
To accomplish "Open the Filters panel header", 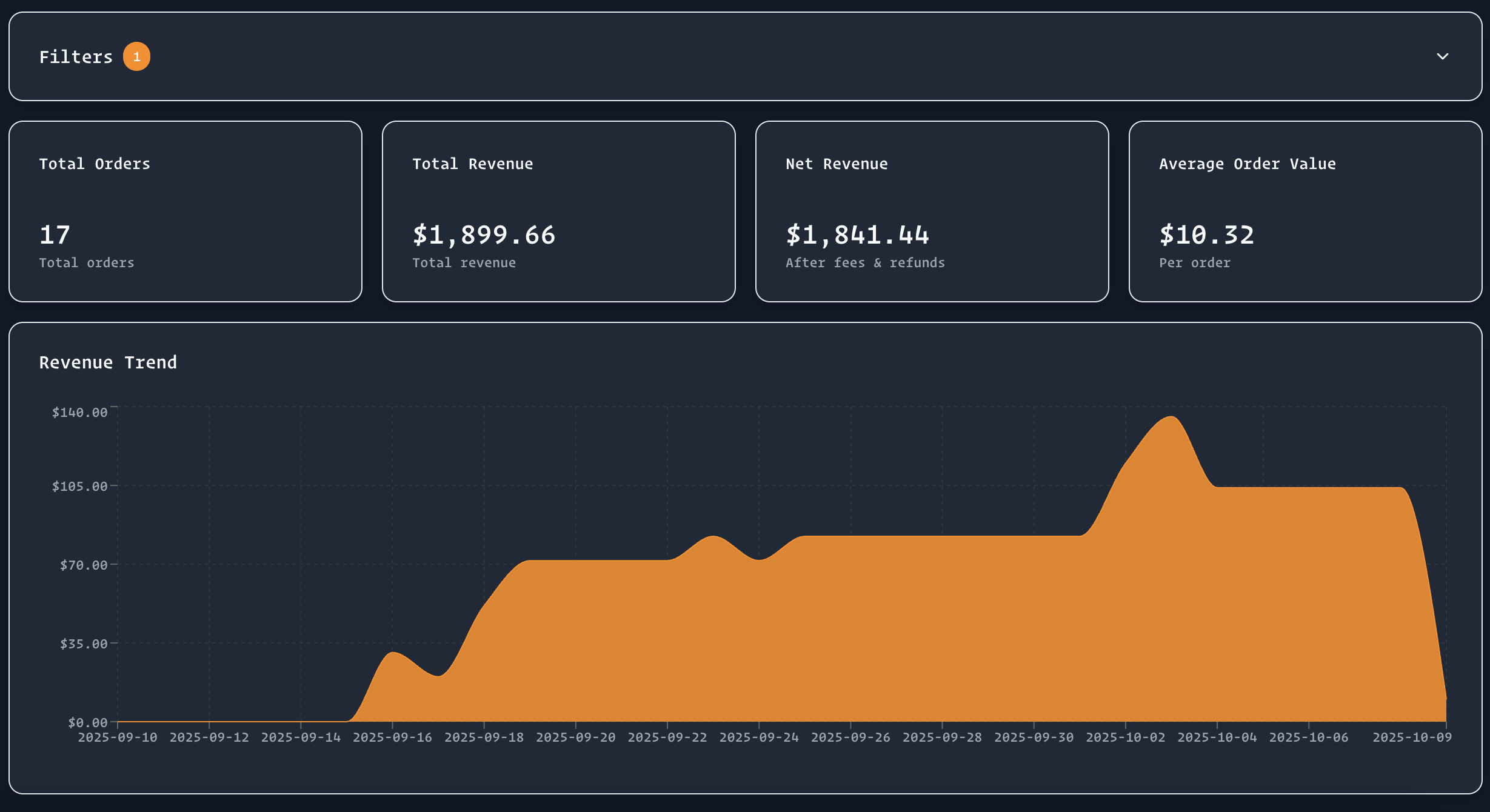I will tap(76, 56).
